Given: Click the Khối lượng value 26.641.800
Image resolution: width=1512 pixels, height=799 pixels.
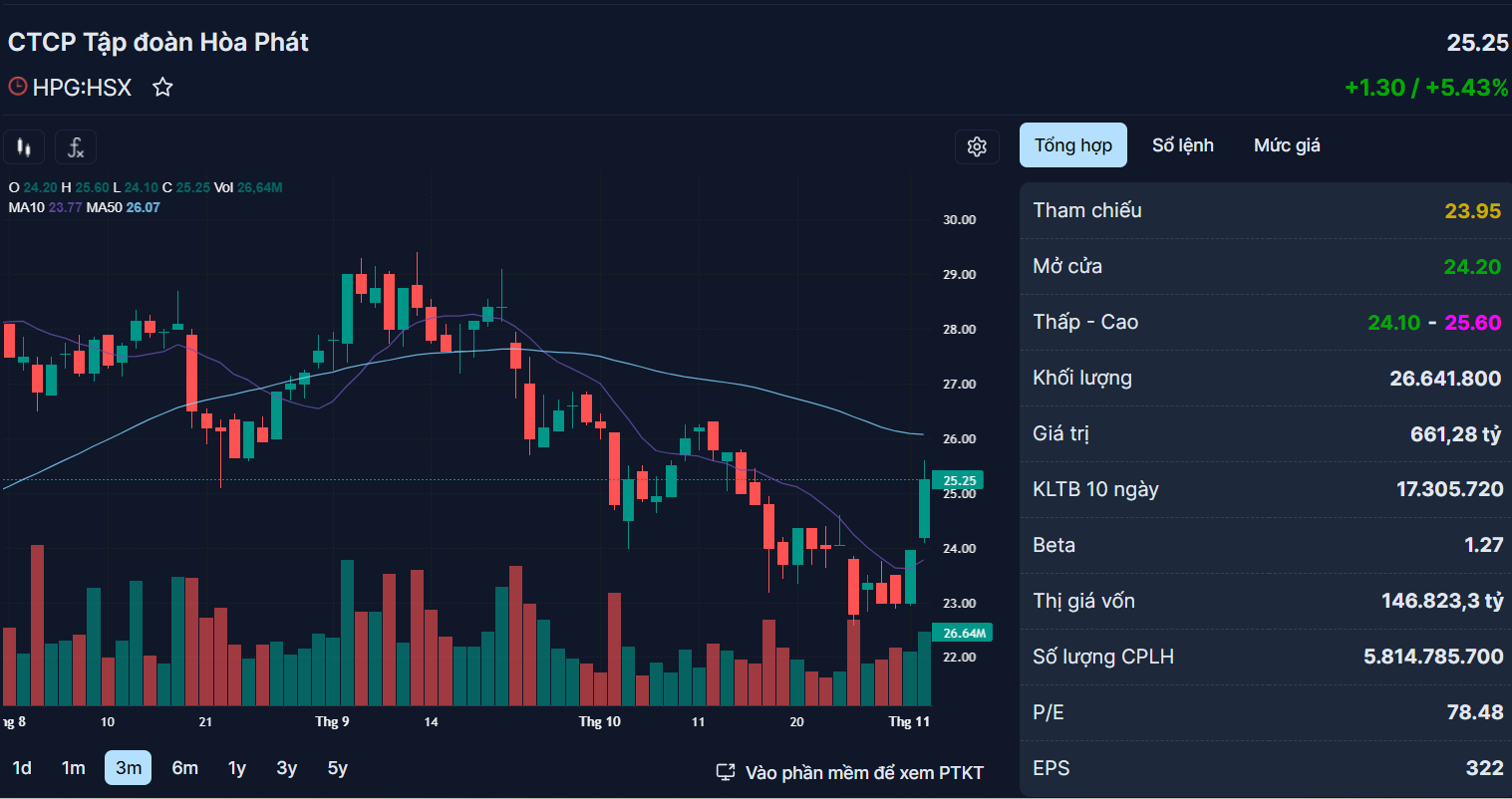Looking at the screenshot, I should coord(1445,379).
